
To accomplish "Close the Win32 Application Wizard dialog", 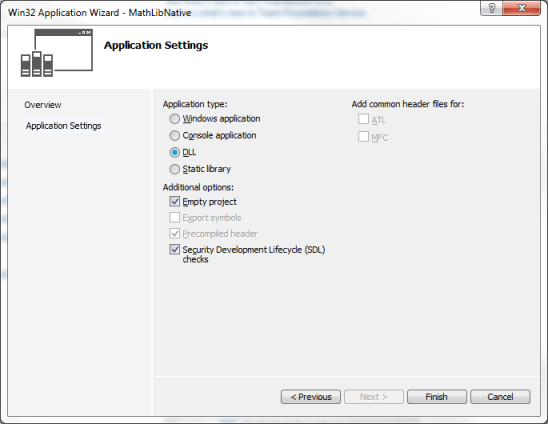I will (x=521, y=8).
